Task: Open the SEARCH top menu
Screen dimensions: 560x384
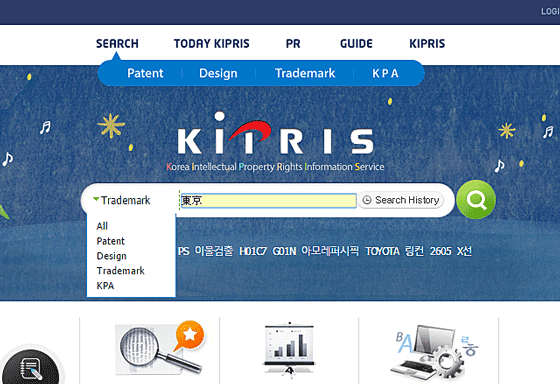Action: tap(117, 44)
